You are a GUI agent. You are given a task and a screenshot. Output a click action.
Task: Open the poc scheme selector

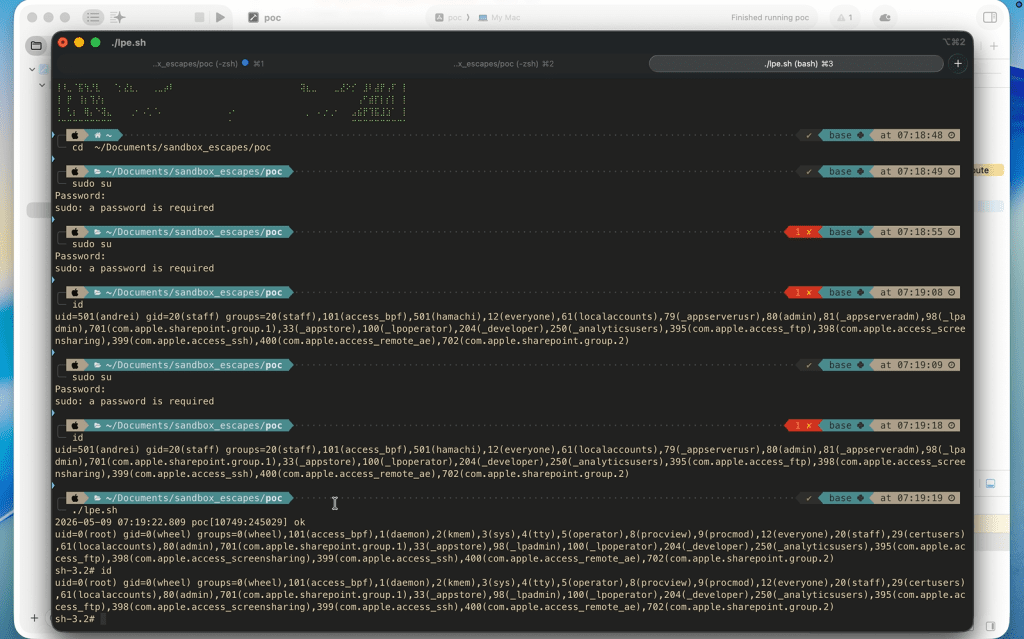pyautogui.click(x=449, y=18)
